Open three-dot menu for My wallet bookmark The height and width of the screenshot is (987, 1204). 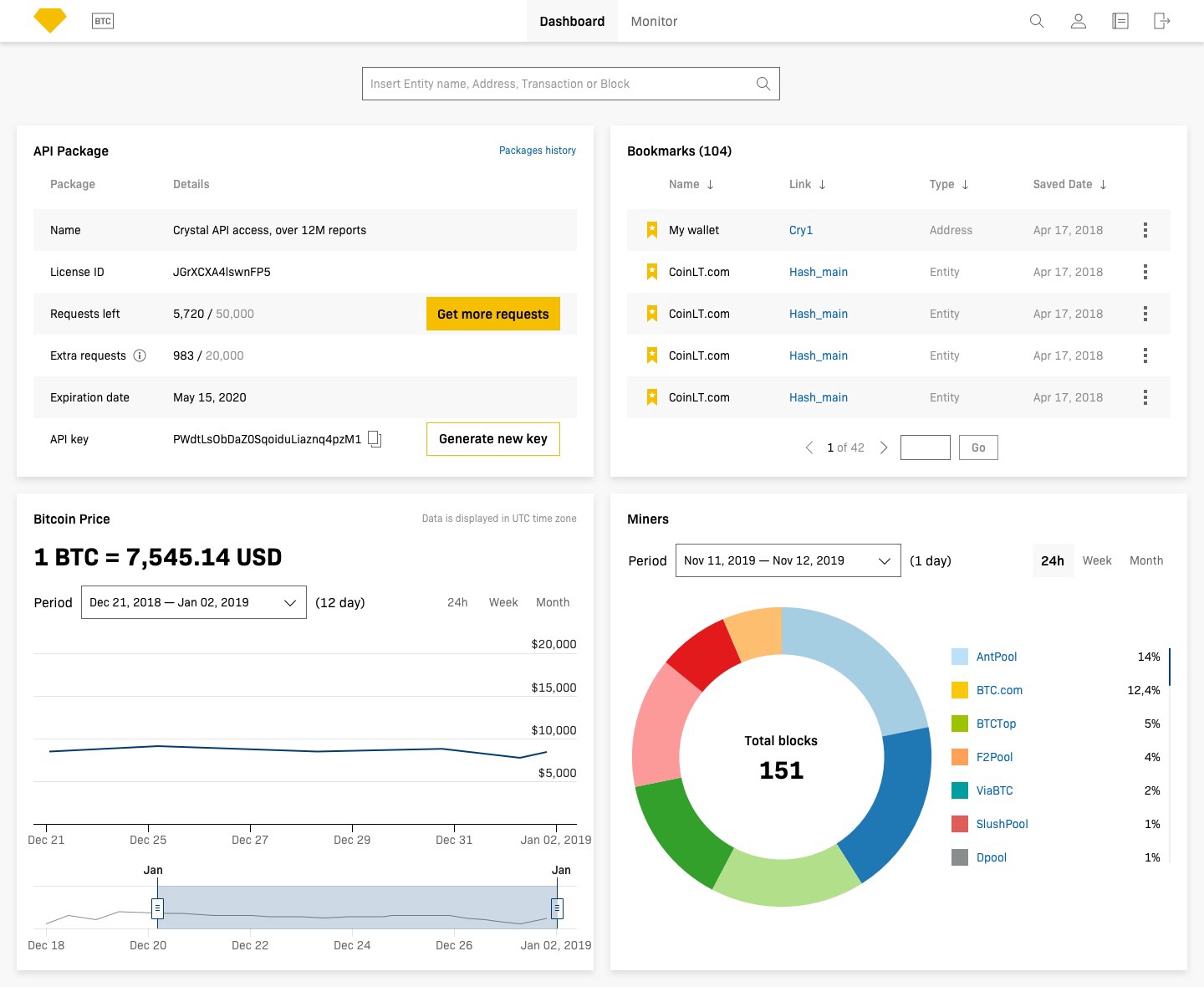pyautogui.click(x=1145, y=230)
